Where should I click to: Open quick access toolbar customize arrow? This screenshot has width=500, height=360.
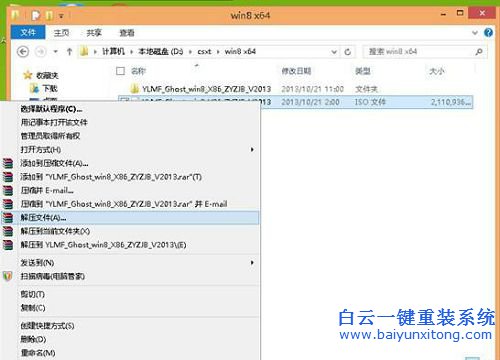click(x=61, y=16)
